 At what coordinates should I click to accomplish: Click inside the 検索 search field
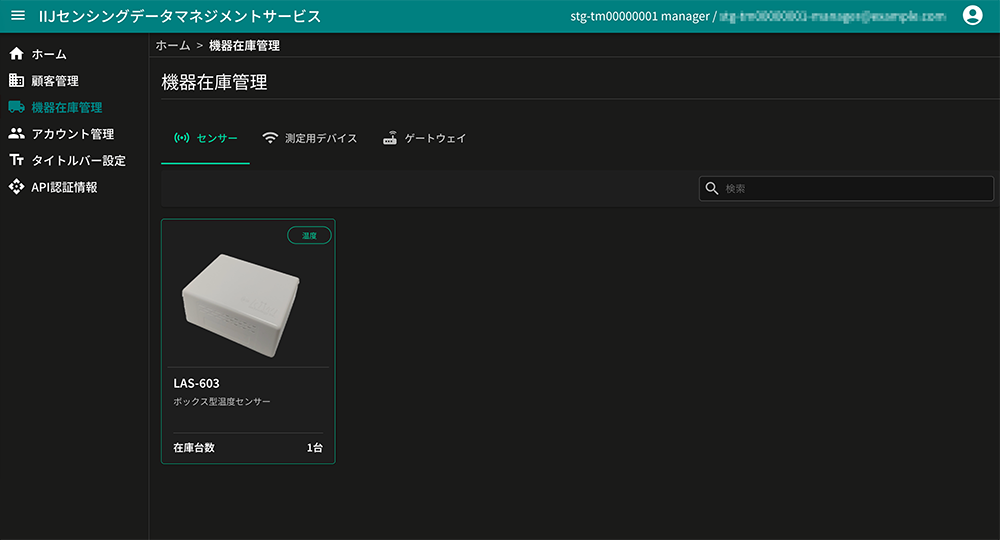(x=855, y=189)
